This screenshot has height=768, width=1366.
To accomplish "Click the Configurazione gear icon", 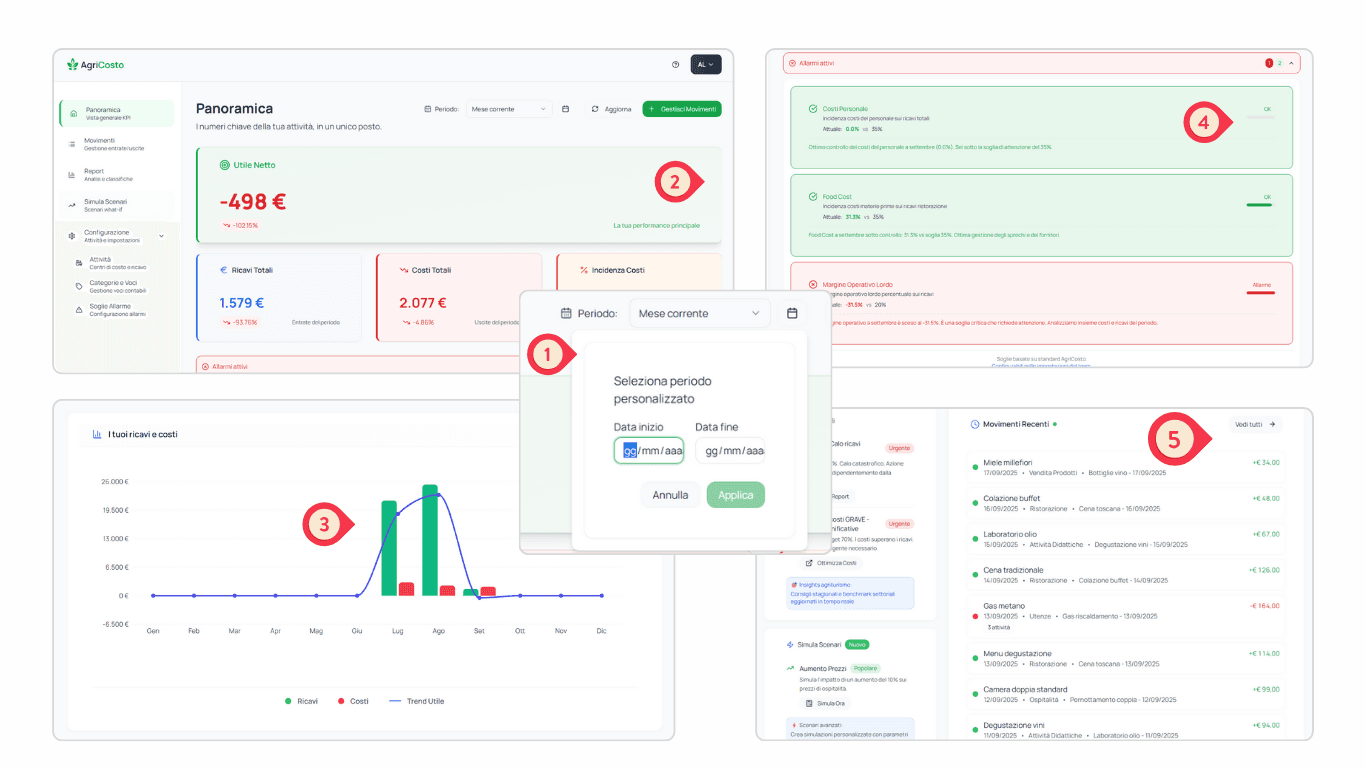I will [x=70, y=235].
